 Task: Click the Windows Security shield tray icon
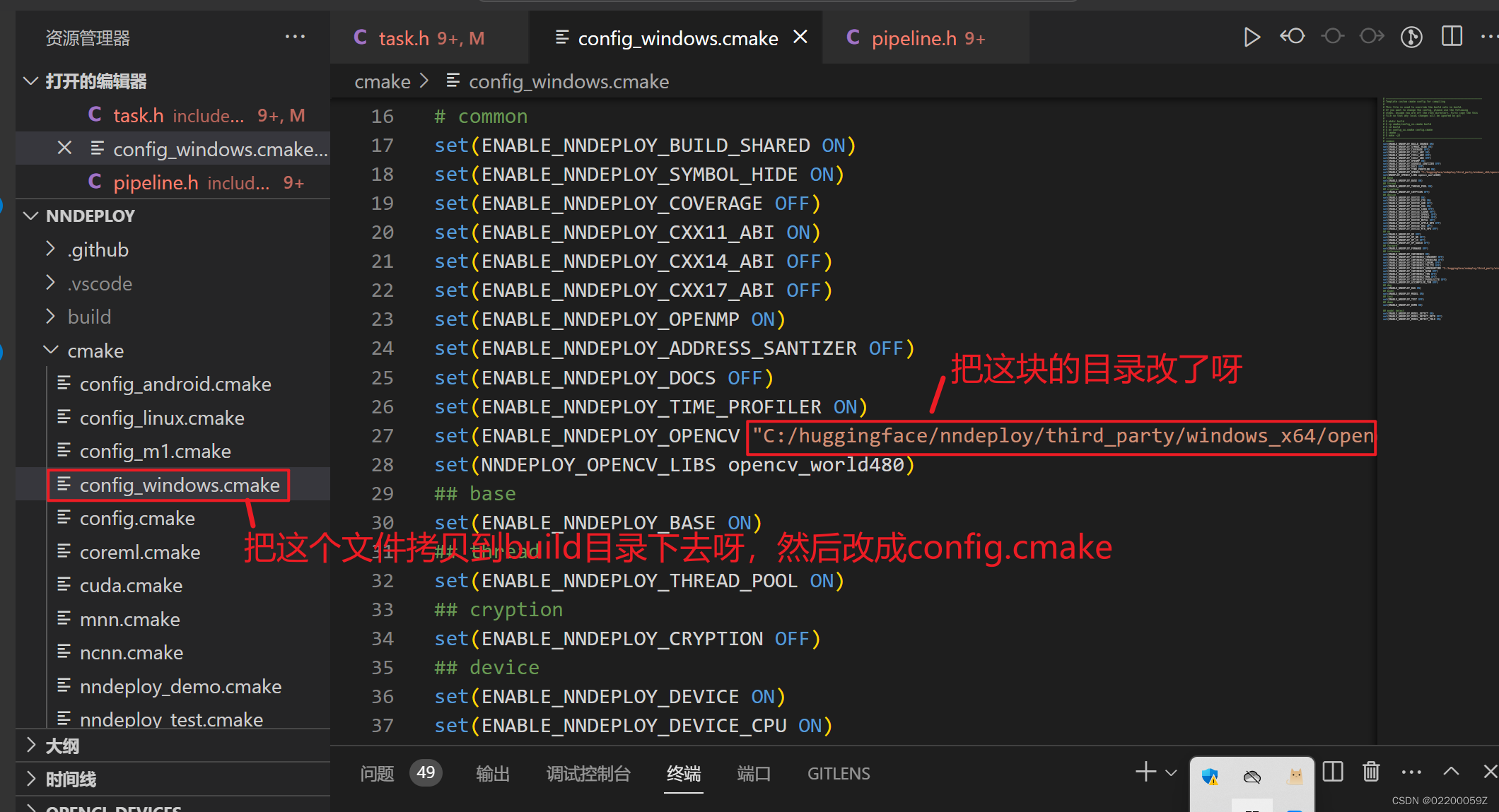point(1210,777)
